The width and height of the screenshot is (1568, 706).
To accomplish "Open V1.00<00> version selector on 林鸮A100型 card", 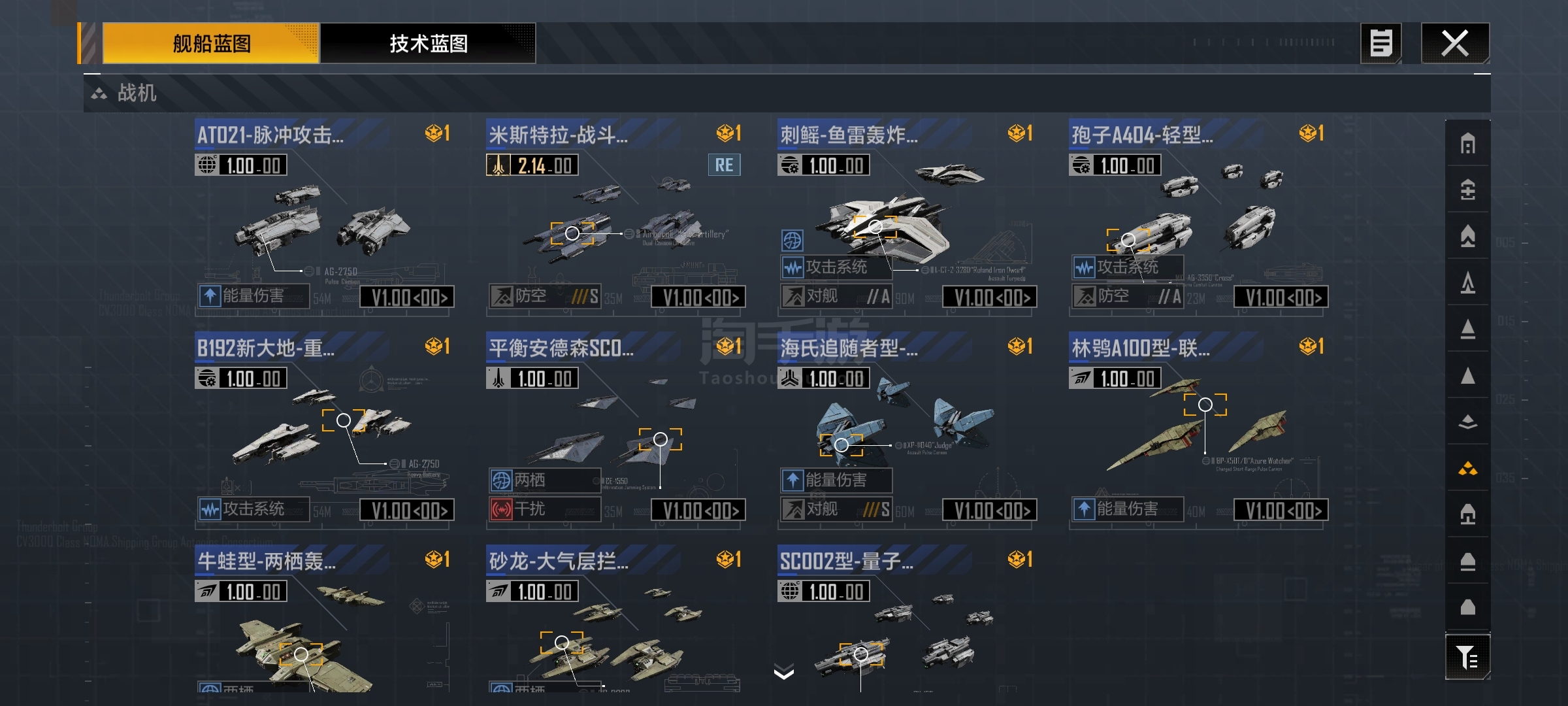I will tap(1281, 511).
